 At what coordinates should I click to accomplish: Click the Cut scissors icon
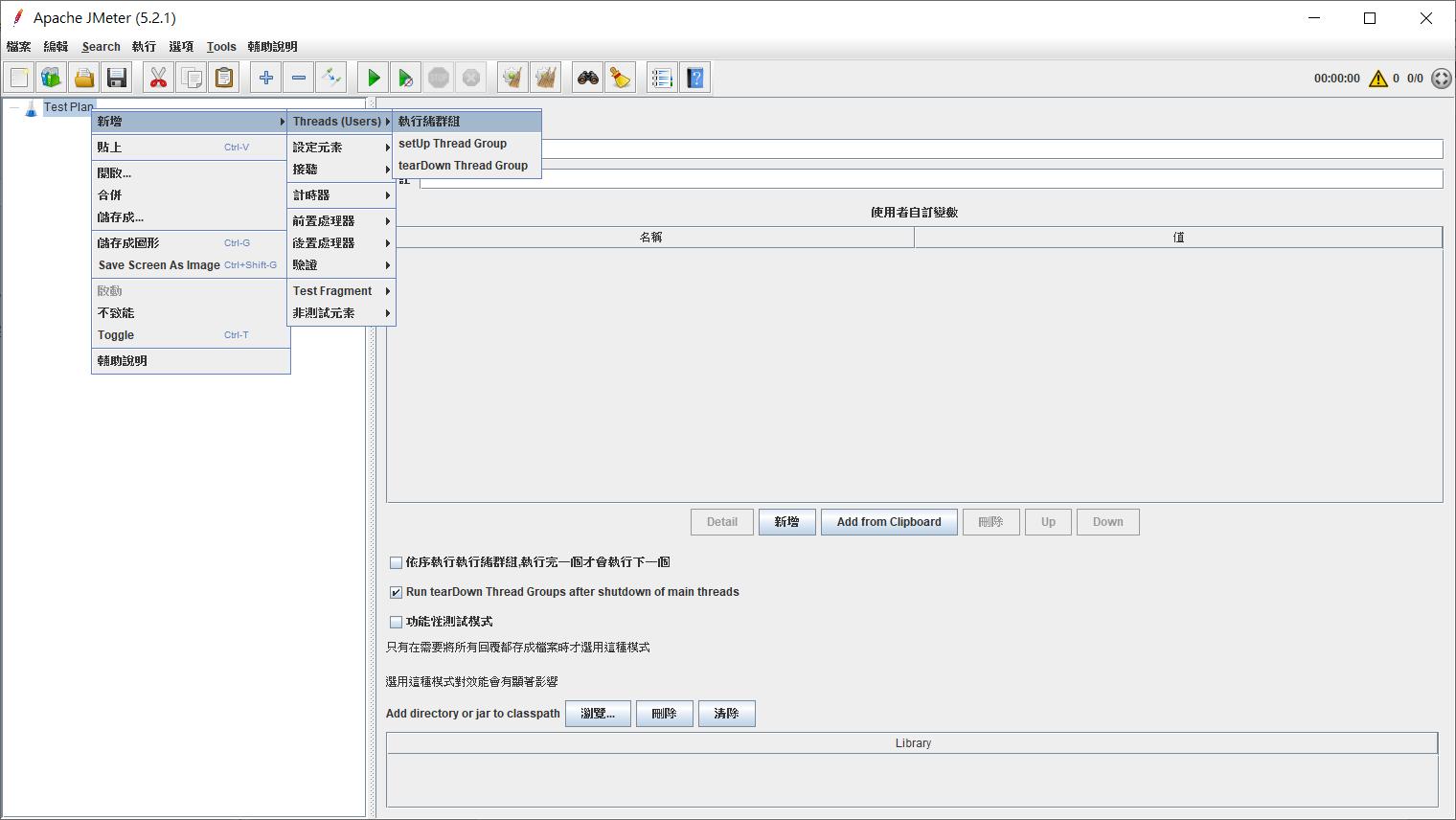[158, 78]
